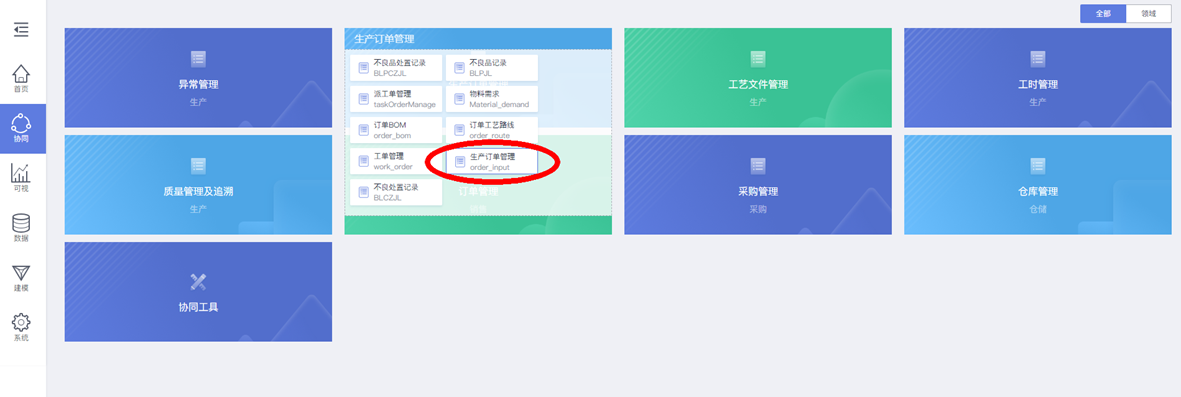
Task: Click the list icon beside 工单管理
Action: 363,161
